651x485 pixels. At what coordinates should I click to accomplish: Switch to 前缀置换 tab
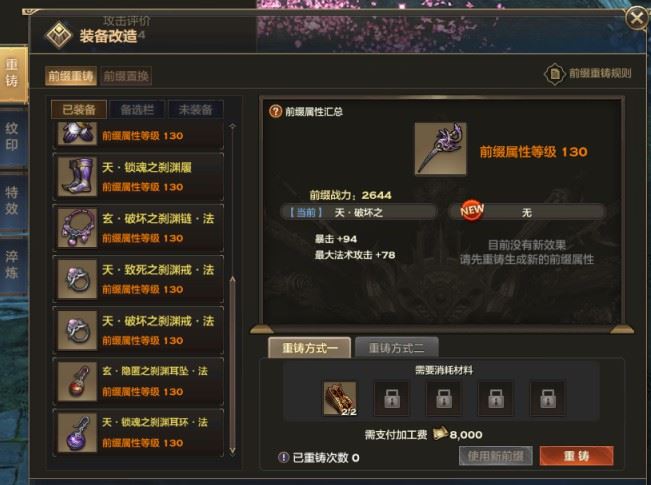pyautogui.click(x=126, y=76)
